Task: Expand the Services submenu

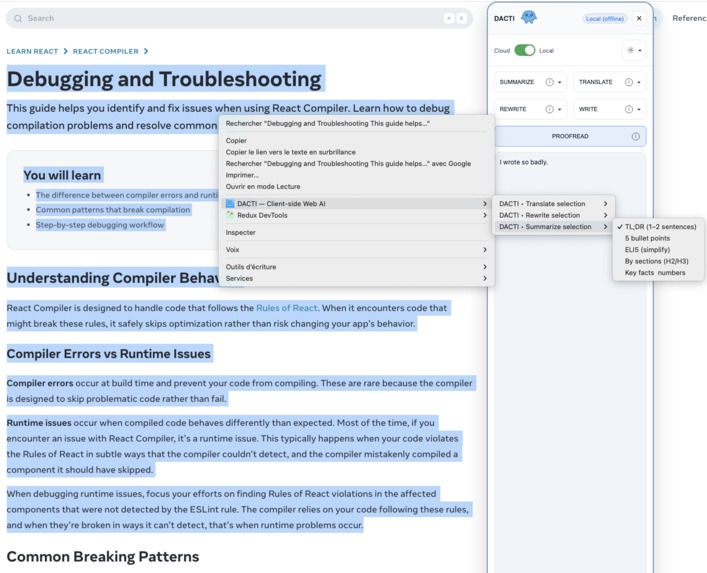Action: tap(356, 278)
